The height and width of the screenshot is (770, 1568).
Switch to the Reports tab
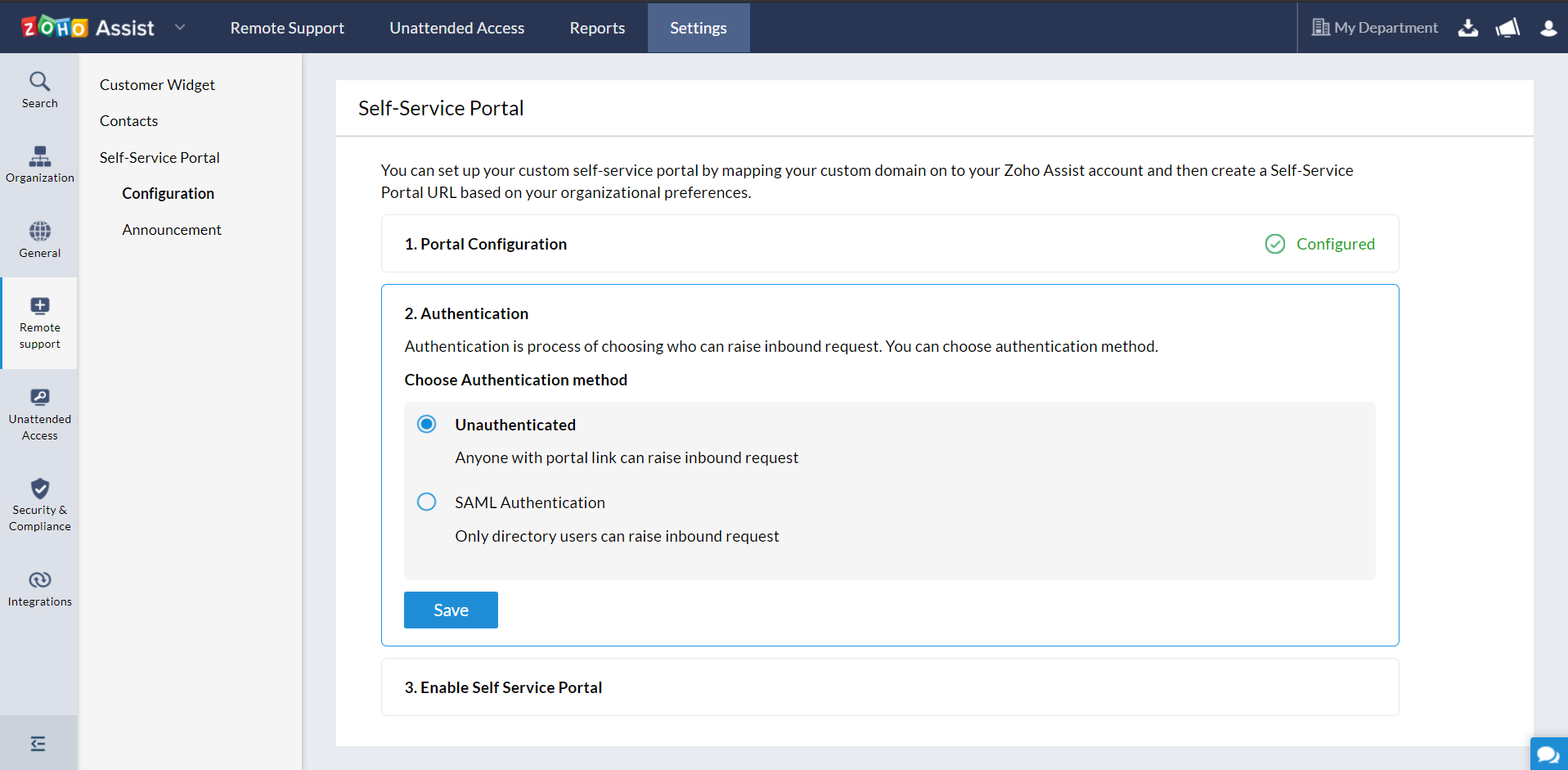[x=596, y=28]
